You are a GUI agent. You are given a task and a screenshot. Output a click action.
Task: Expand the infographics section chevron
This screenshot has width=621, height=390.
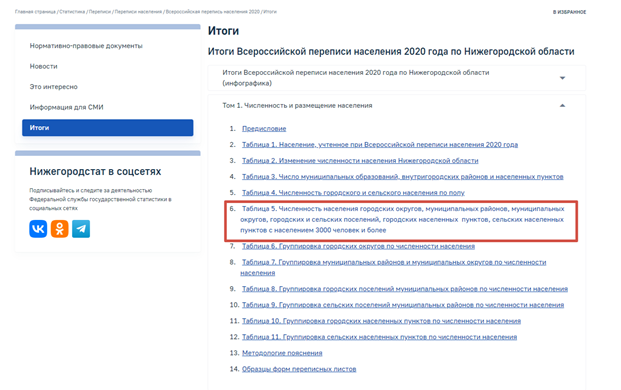pos(562,78)
